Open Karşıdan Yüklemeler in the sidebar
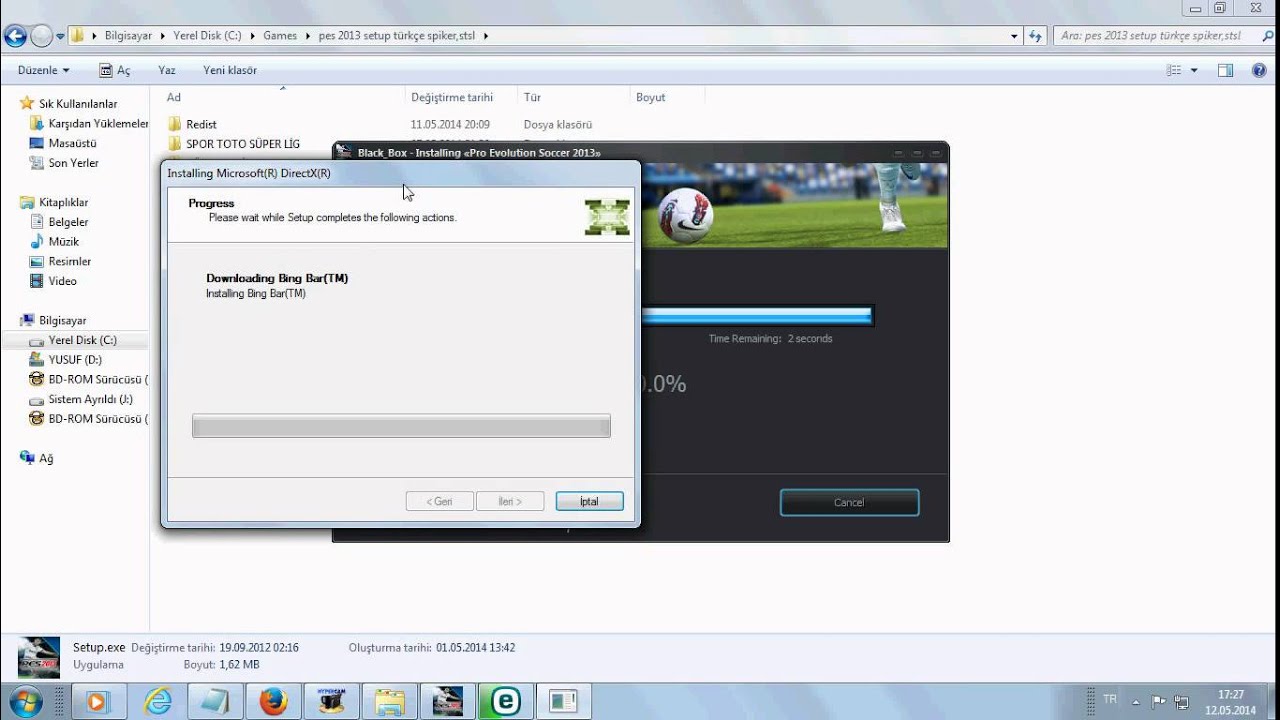1280x720 pixels. point(98,123)
